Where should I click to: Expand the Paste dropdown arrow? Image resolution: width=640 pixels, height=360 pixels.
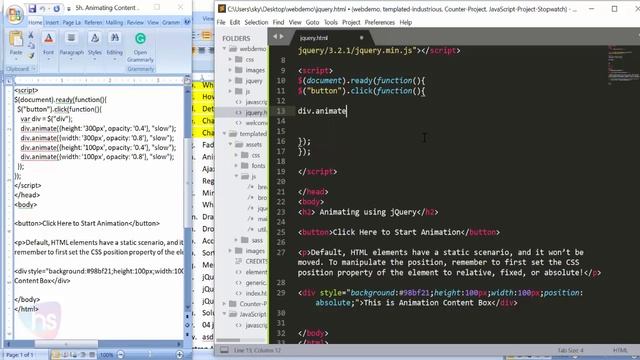point(16,59)
